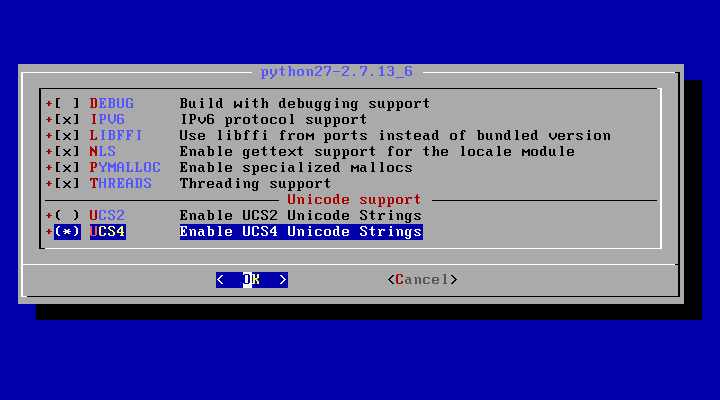Click the python27-2.7.13_6 dialog title
The width and height of the screenshot is (720, 400).
[x=337, y=72]
